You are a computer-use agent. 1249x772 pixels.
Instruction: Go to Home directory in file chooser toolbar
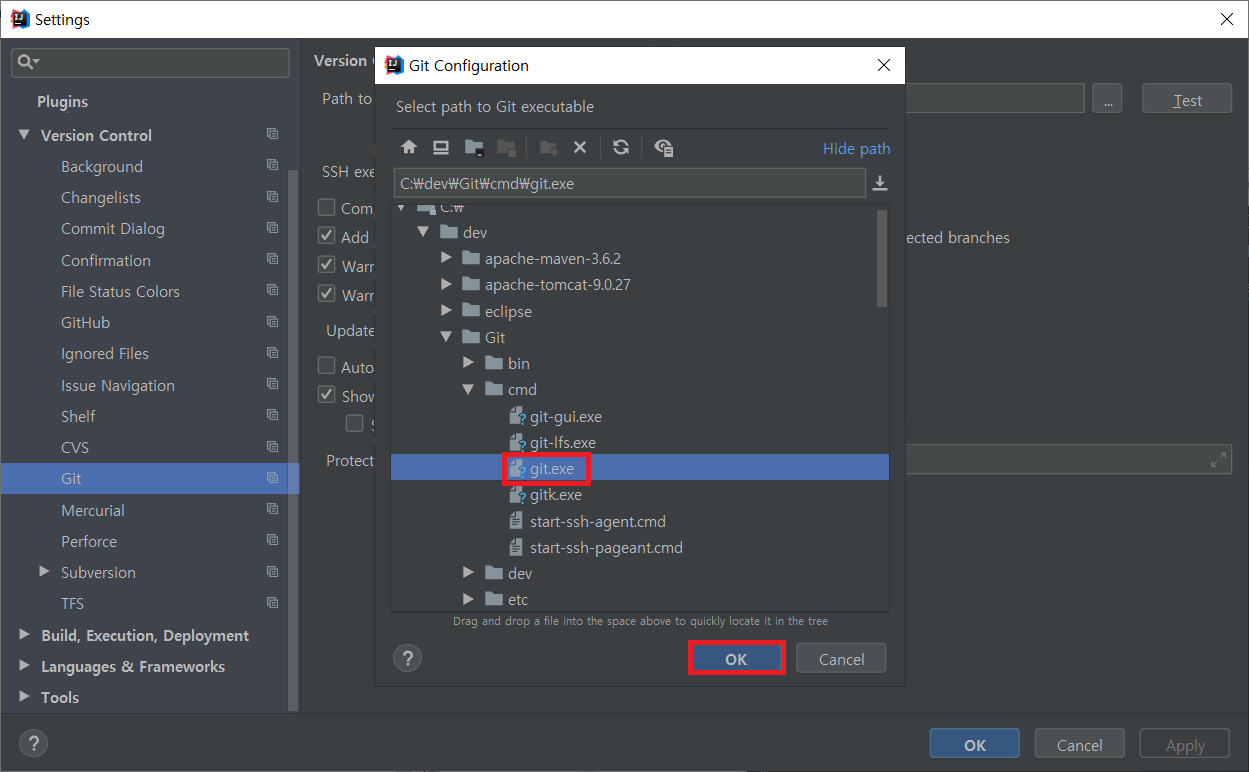409,147
